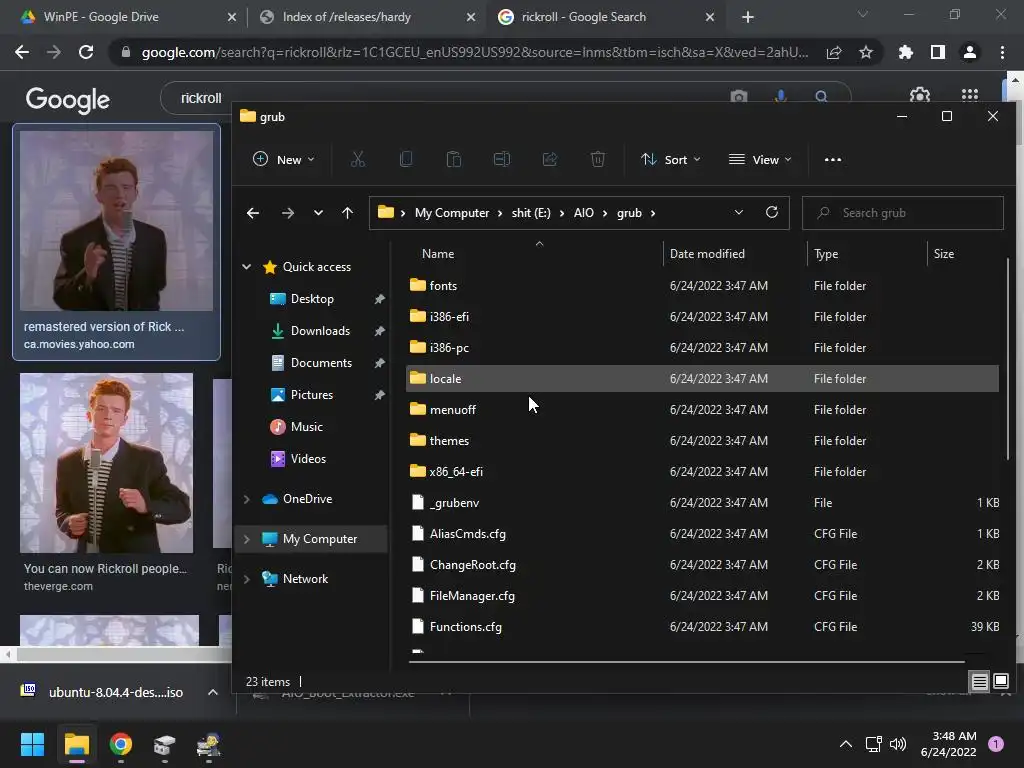Open Chrome extensions puzzle icon
This screenshot has height=768, width=1024.
point(906,52)
